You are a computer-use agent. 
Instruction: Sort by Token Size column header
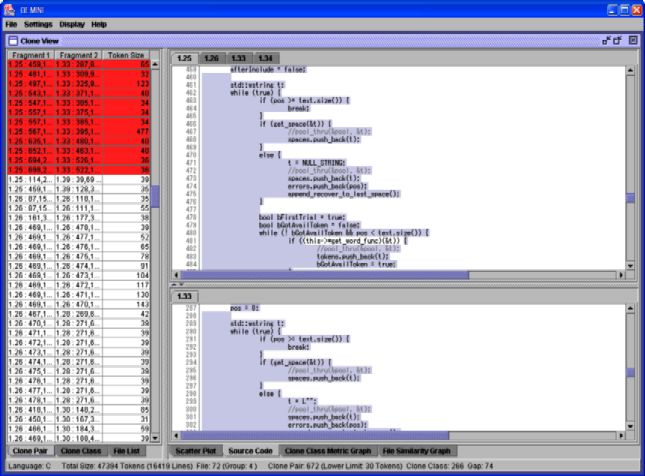127,54
